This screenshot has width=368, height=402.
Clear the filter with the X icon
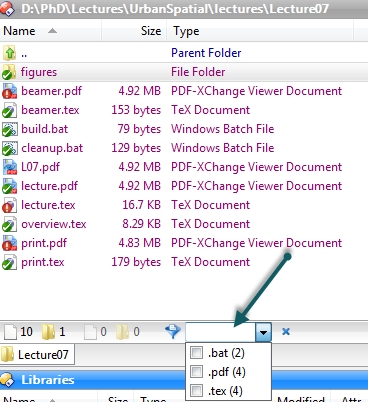click(x=286, y=331)
